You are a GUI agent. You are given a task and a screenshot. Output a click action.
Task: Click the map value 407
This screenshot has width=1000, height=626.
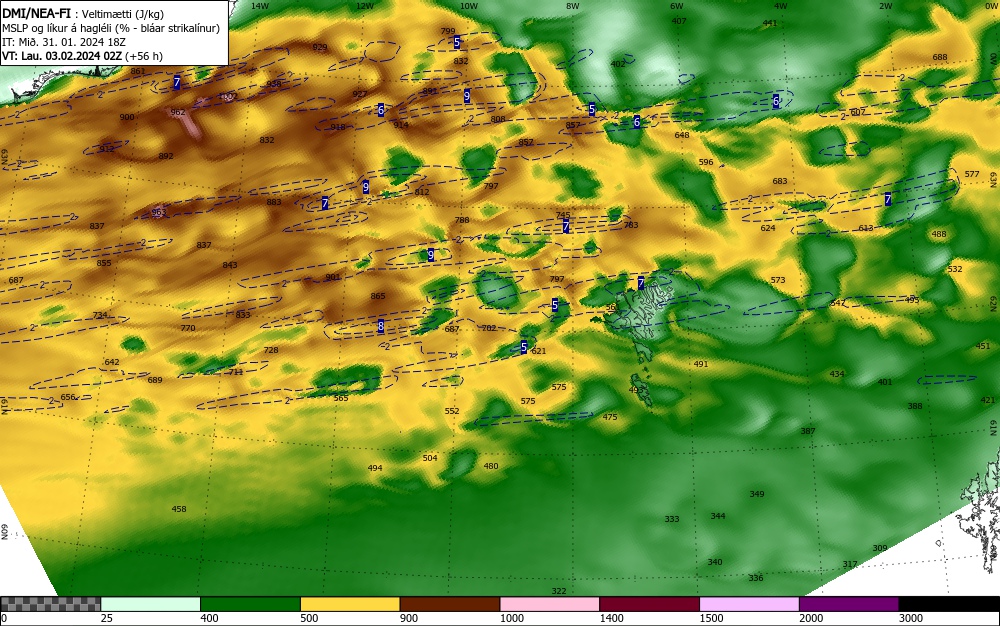pyautogui.click(x=679, y=21)
